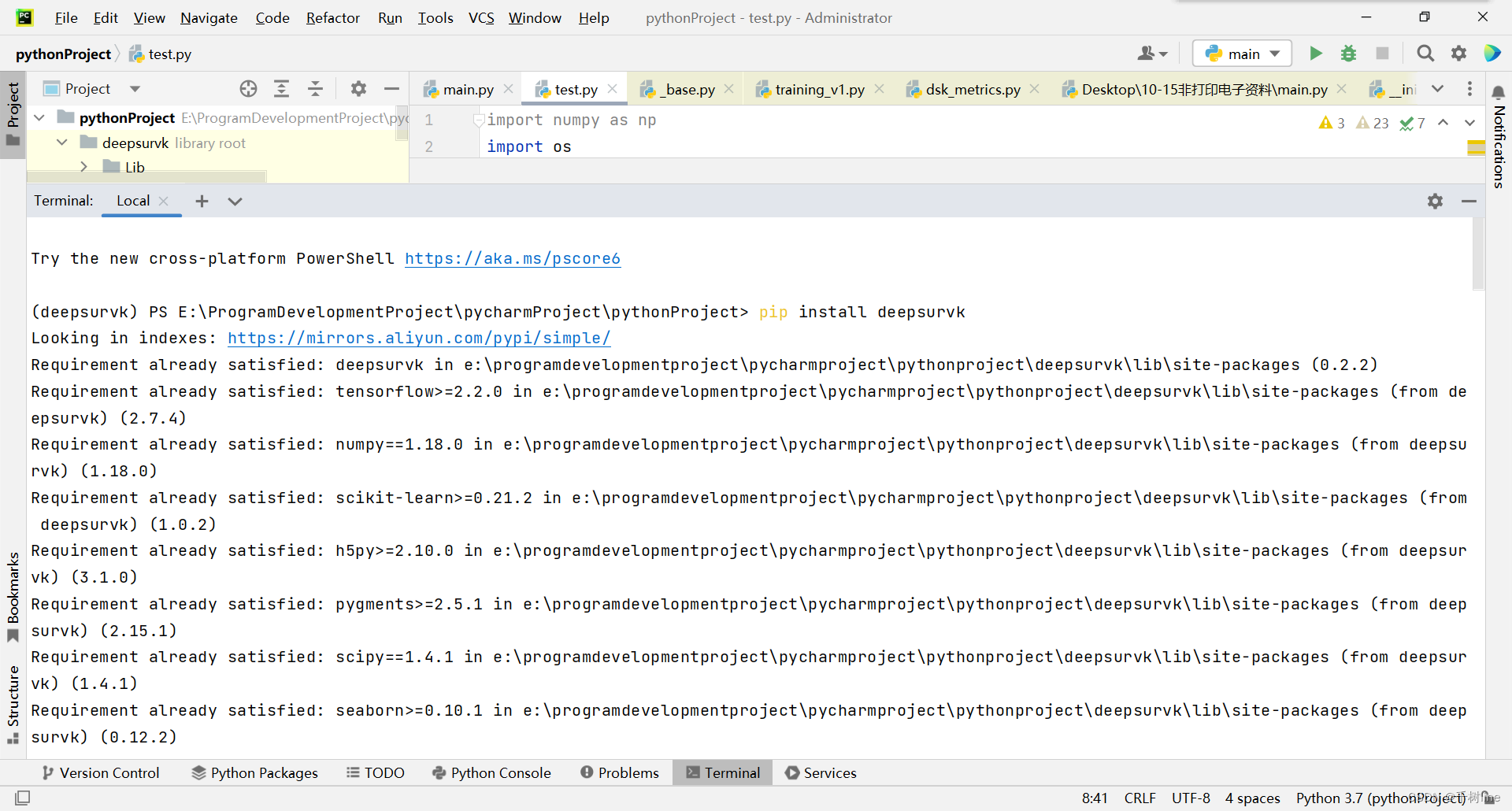Show hidden editor tabs chevron
Viewport: 1512px width, 811px height.
click(1437, 89)
